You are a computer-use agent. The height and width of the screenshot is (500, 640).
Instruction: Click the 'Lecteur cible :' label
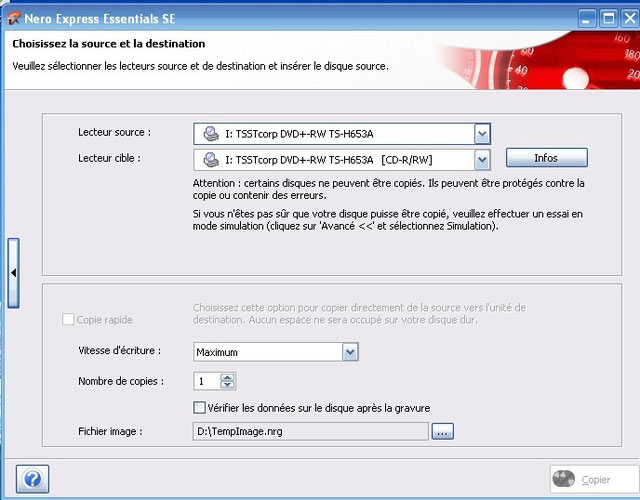point(109,158)
